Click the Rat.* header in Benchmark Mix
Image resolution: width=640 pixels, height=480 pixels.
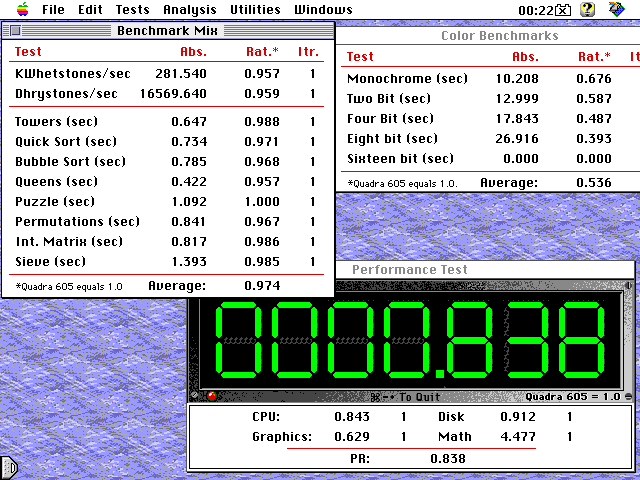[262, 52]
